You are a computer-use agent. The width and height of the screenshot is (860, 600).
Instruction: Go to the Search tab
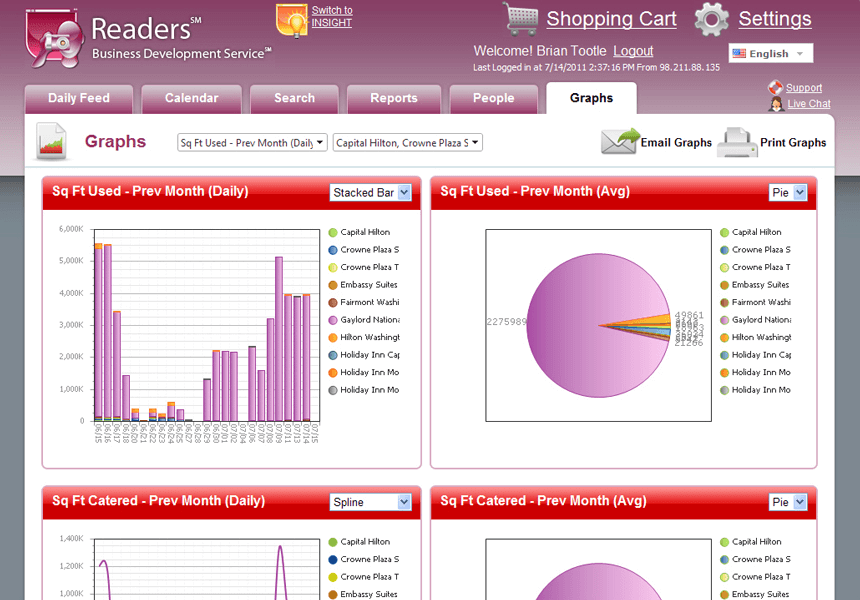pos(294,99)
